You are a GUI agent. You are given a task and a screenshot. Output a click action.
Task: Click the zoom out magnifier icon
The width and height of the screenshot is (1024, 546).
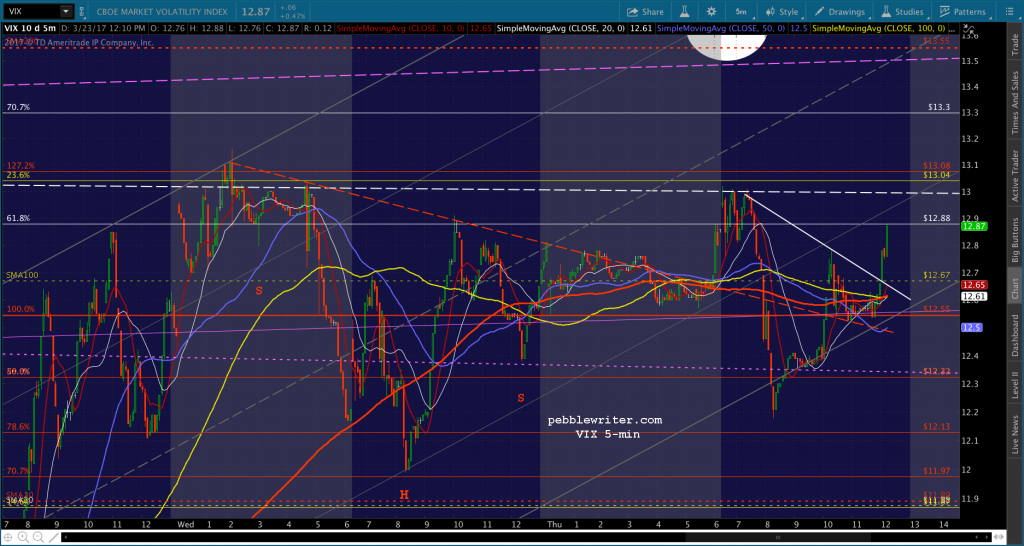[38, 538]
